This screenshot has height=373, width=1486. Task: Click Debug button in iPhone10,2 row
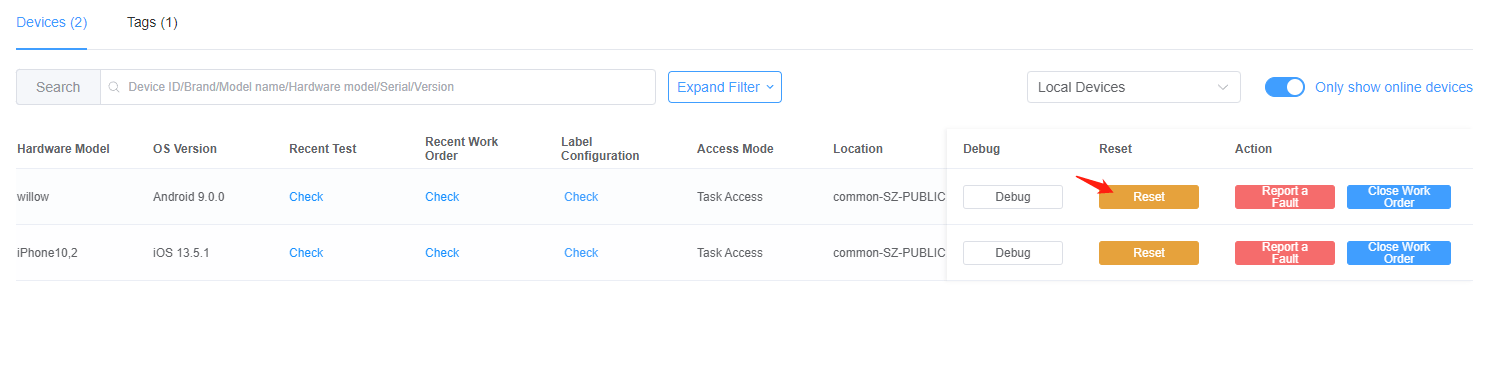[x=1013, y=253]
